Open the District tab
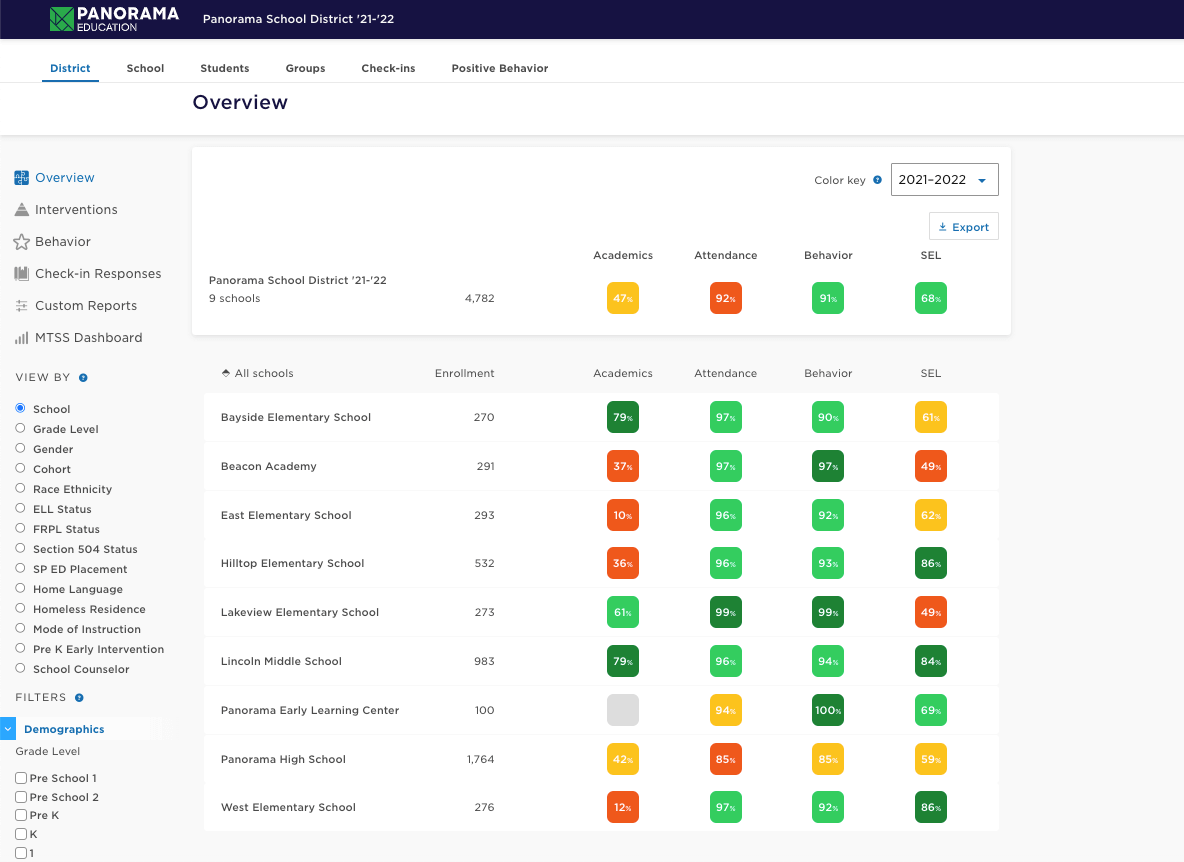Image resolution: width=1184 pixels, height=862 pixels. (x=70, y=68)
